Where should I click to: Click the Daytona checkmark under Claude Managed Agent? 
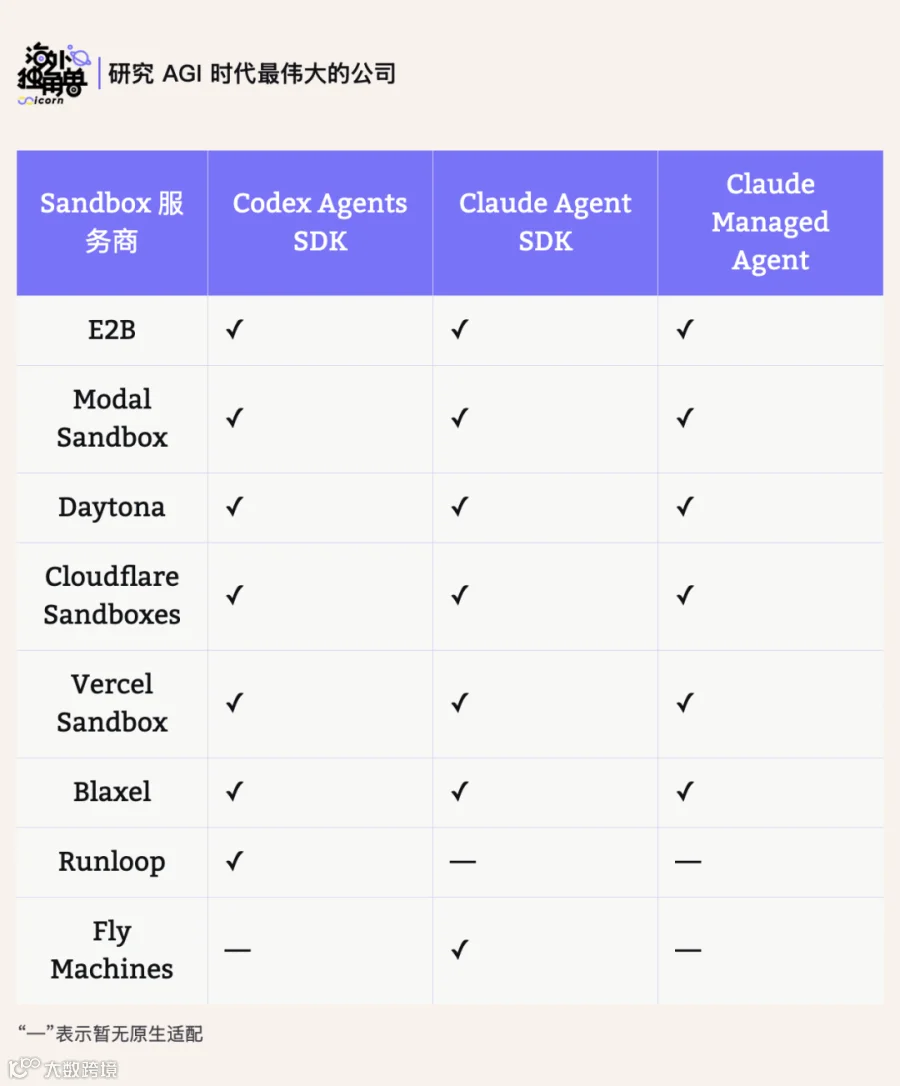click(x=685, y=506)
